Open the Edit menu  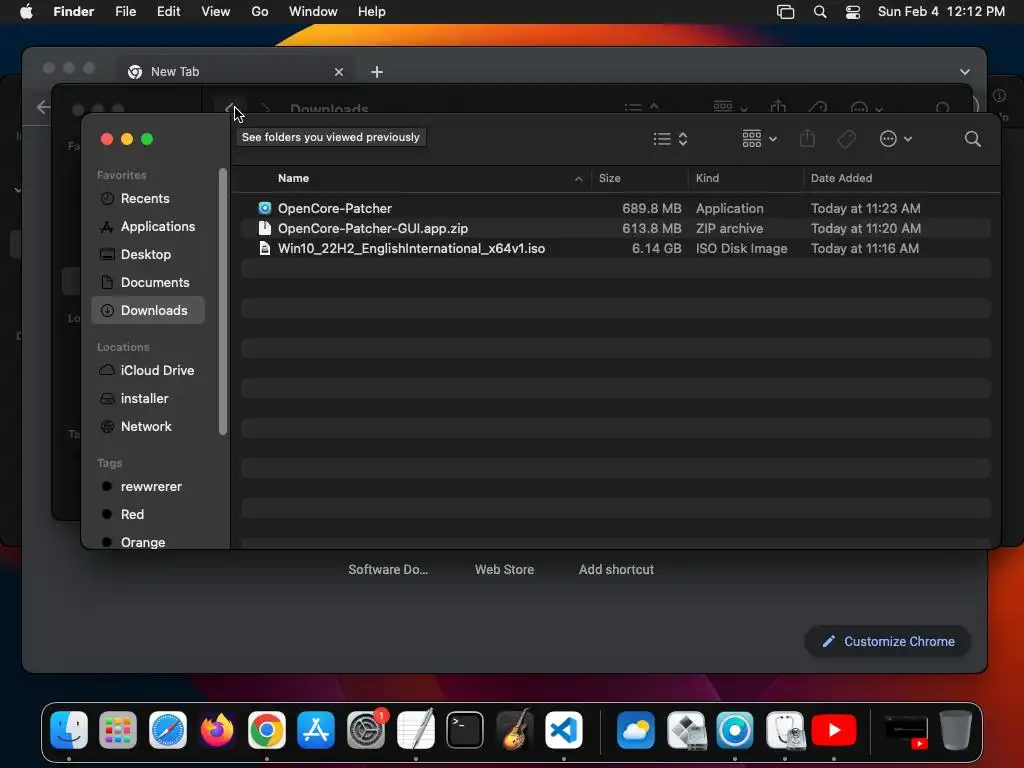point(168,12)
